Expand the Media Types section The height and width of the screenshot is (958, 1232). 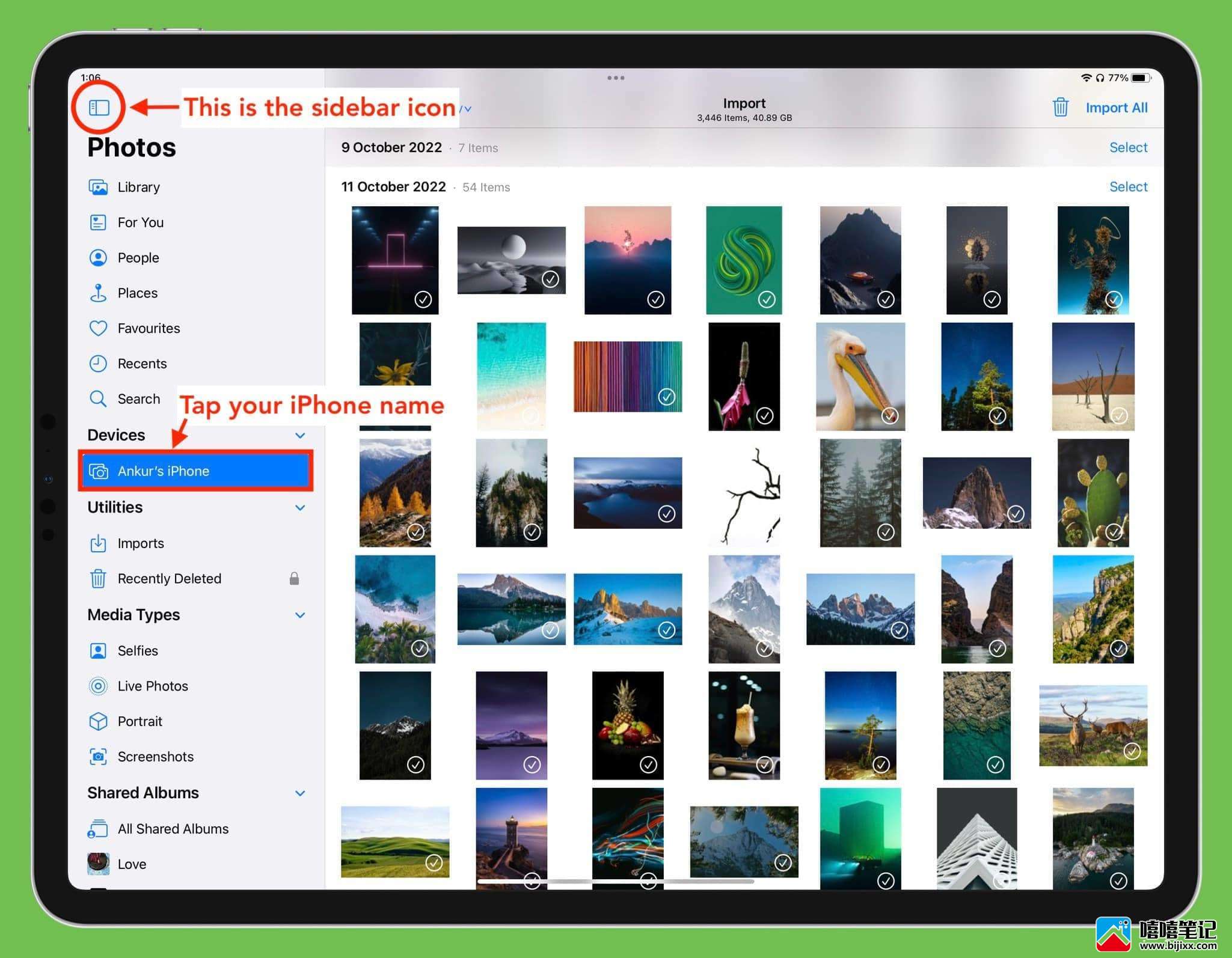pos(299,615)
